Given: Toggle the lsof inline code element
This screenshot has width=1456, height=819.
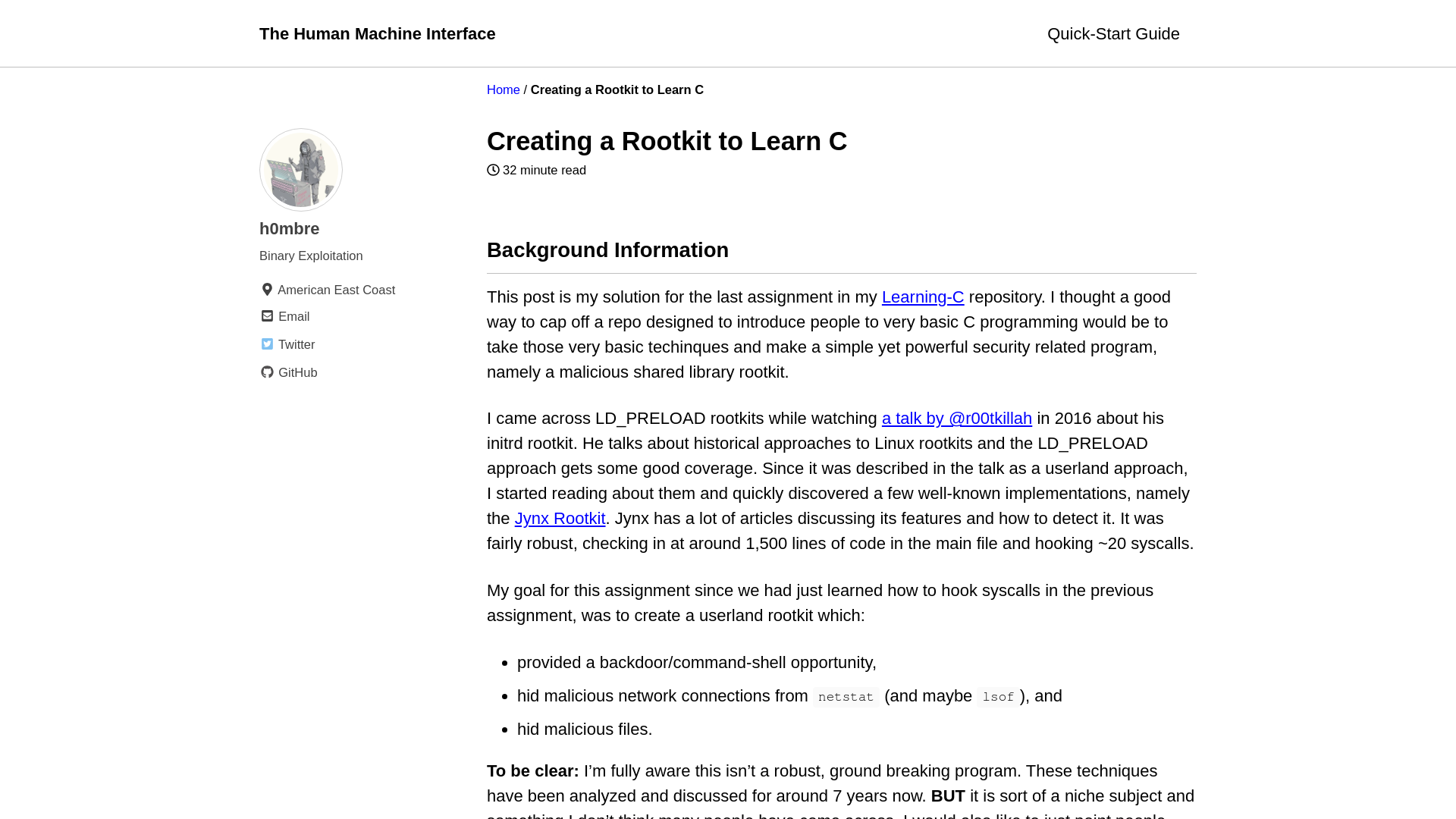Looking at the screenshot, I should pyautogui.click(x=998, y=696).
